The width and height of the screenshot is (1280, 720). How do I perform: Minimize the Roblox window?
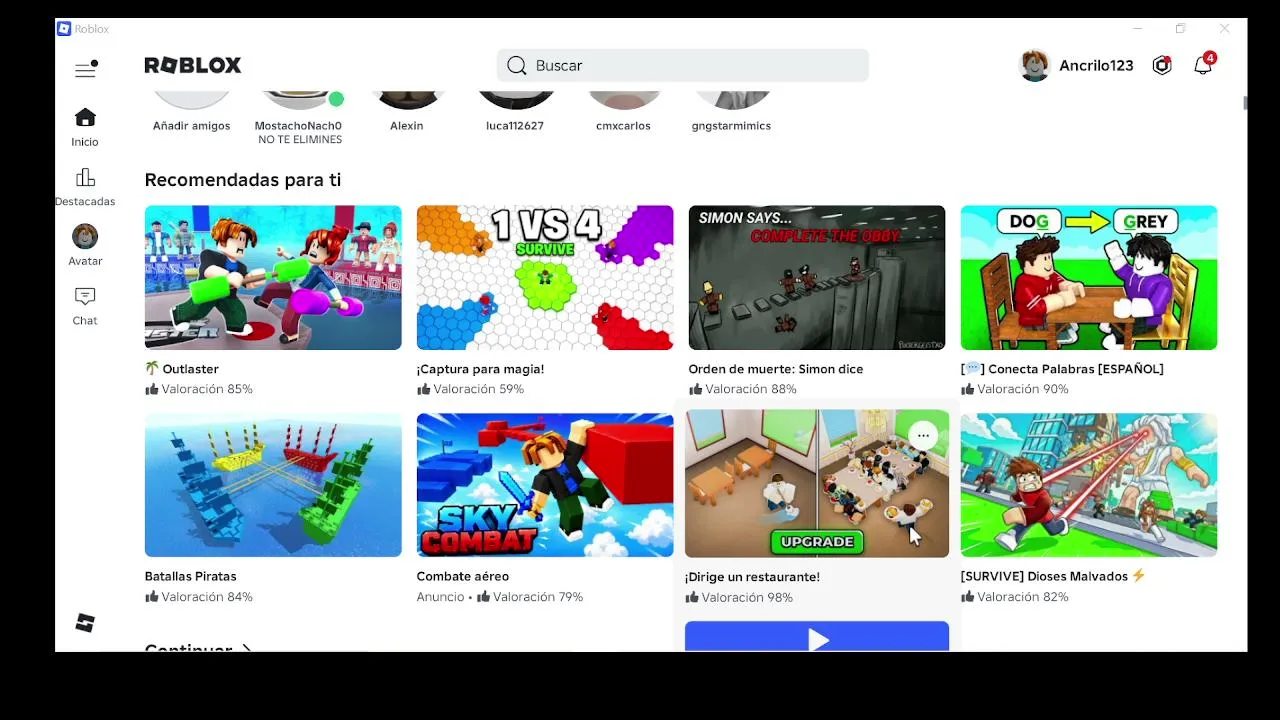click(1138, 29)
